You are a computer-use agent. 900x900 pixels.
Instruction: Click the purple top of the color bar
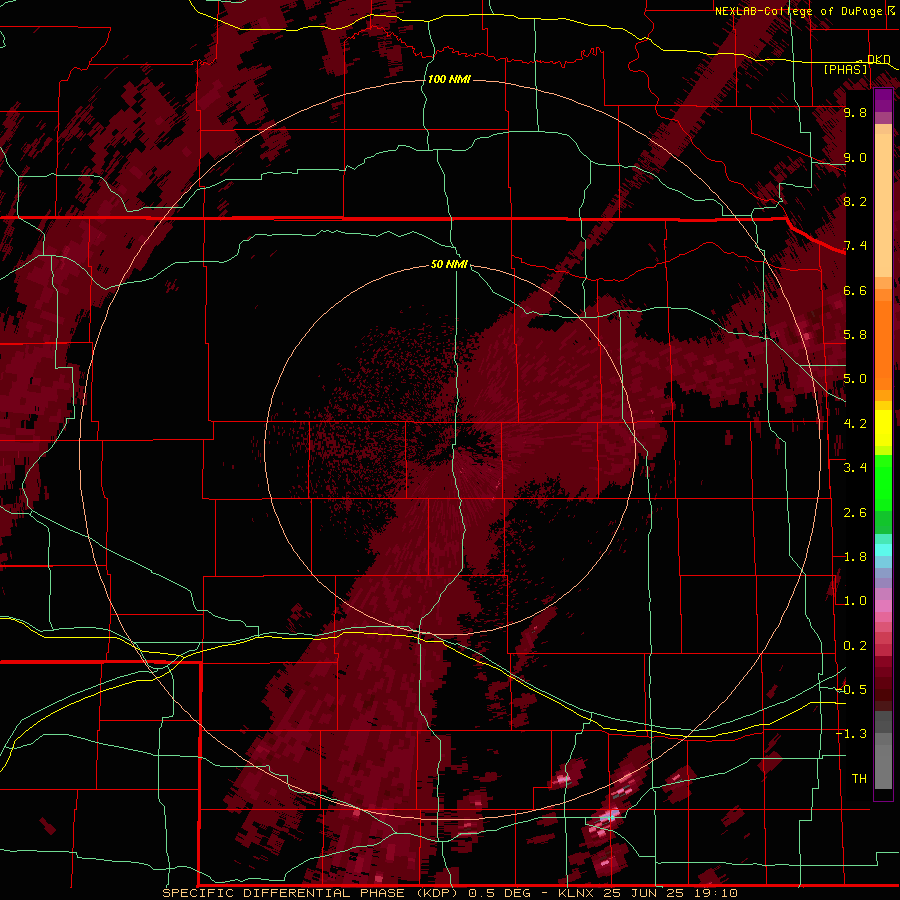point(883,100)
